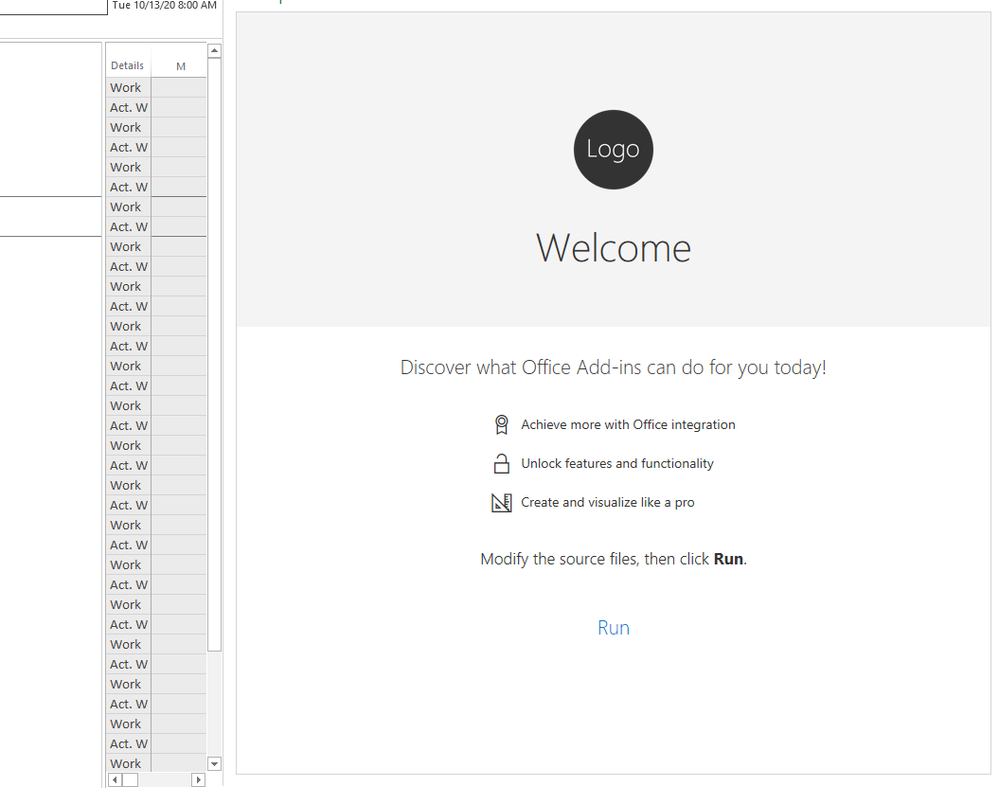Image resolution: width=999 pixels, height=788 pixels.
Task: Click 'Achieve more with Office integration' text
Action: coord(628,424)
